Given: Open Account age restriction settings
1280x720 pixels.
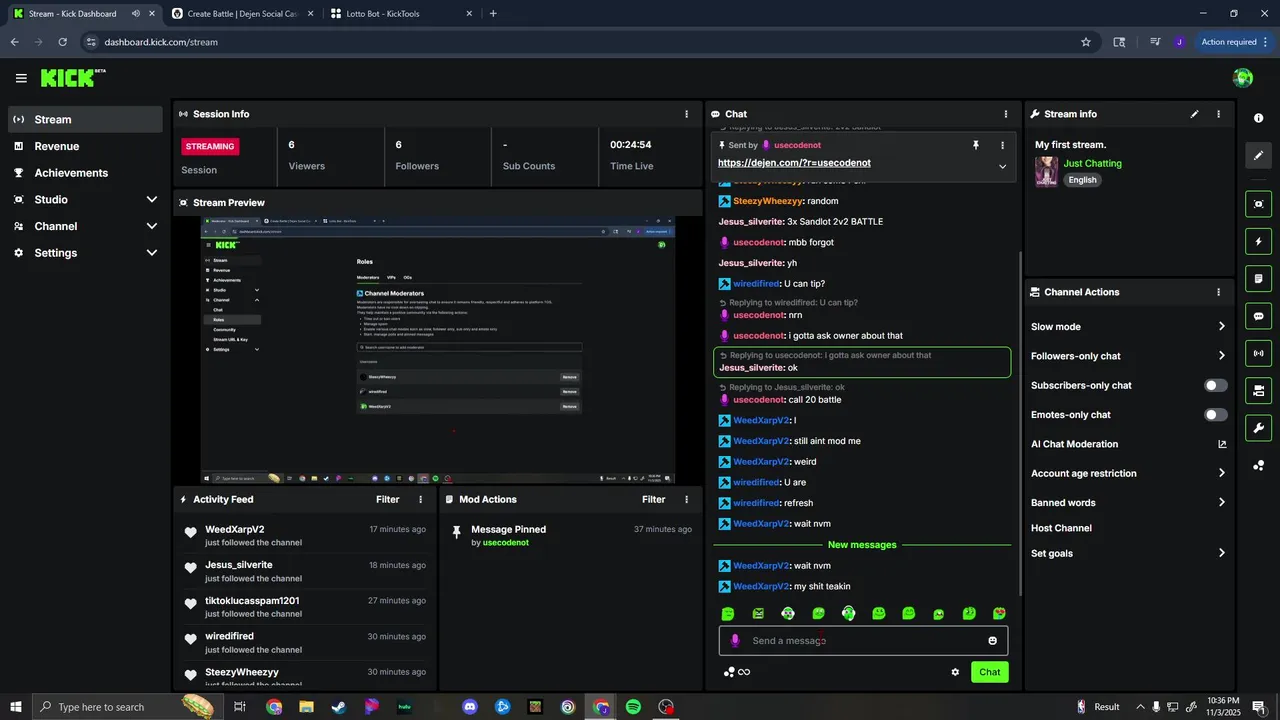Looking at the screenshot, I should point(1128,473).
